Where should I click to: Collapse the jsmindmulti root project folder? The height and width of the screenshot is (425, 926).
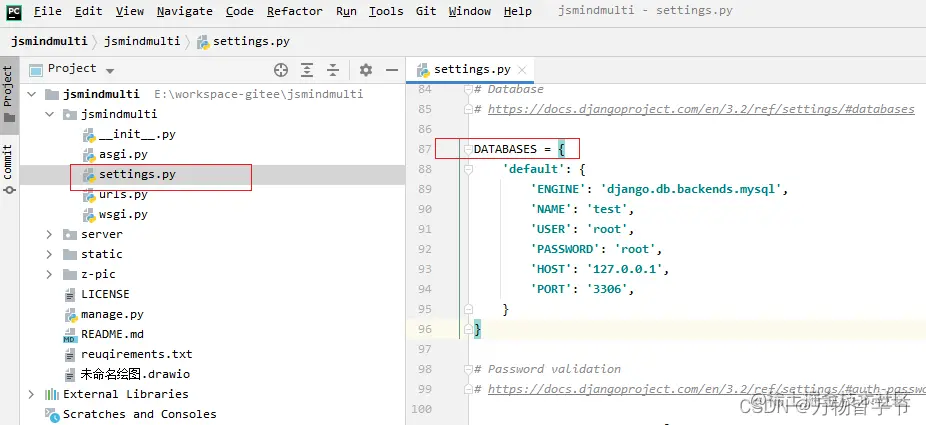(x=32, y=94)
